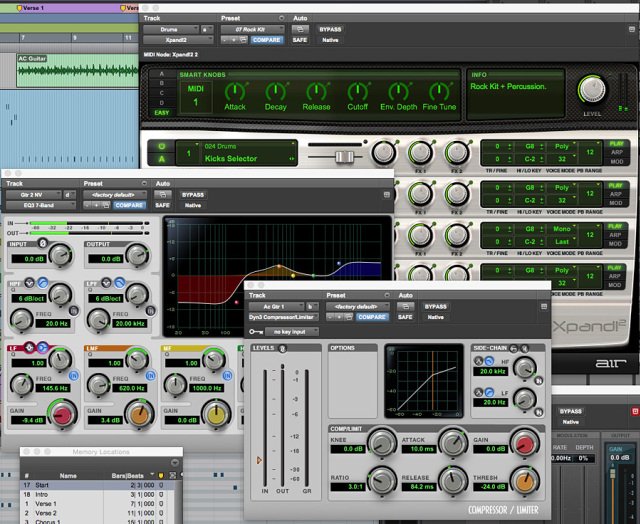Select Smart Knobs part D tab

coord(162,103)
